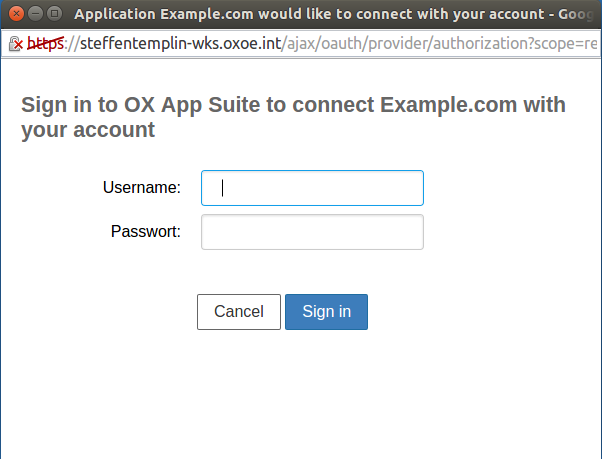Click the blue Sign in button
This screenshot has width=602, height=459.
click(326, 312)
